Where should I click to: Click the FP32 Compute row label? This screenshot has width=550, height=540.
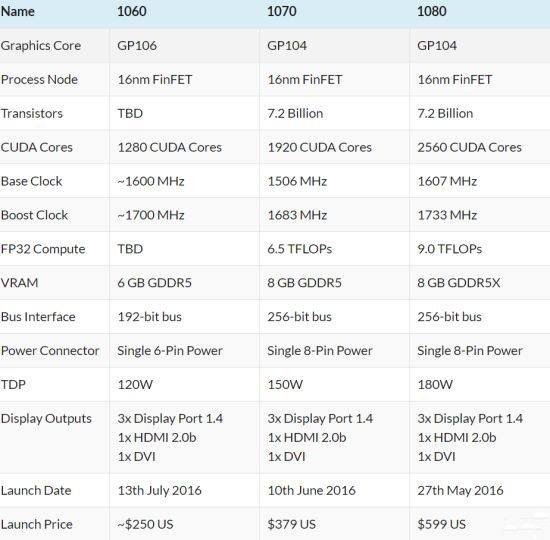[43, 249]
